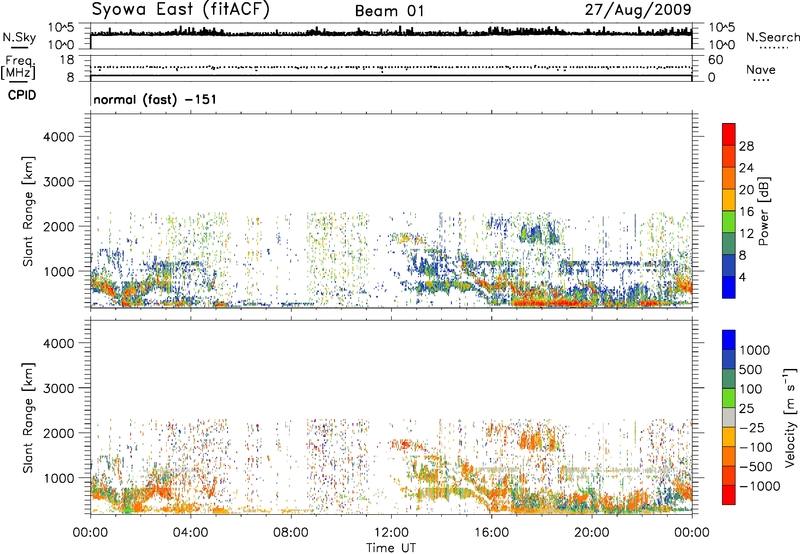This screenshot has height=554, width=800.
Task: Click the "10^0" tick beside N.Sky
Action: 61,45
